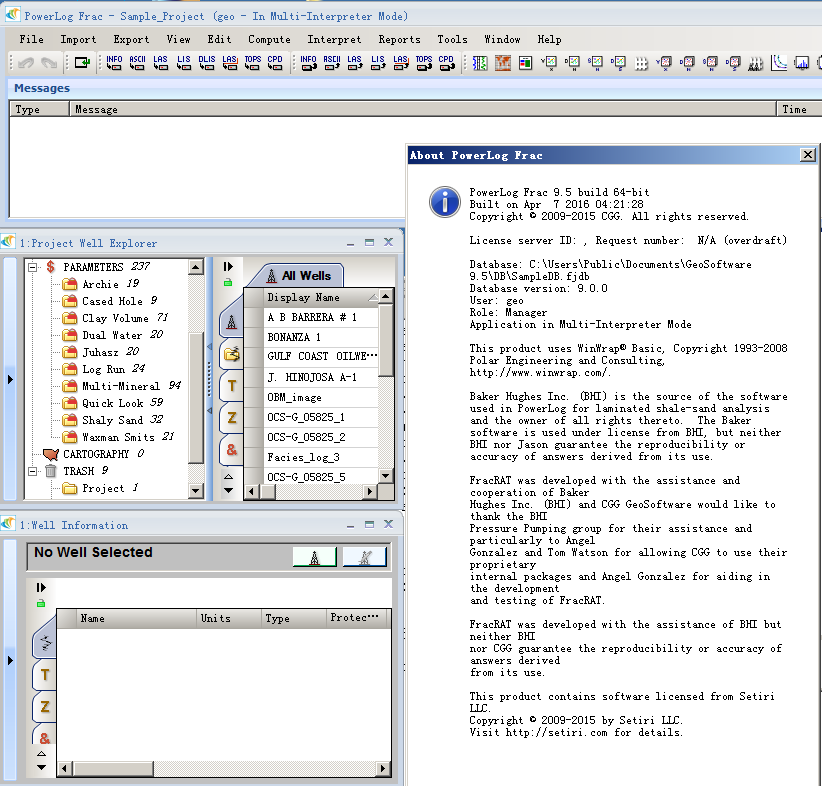Click the play-pause marker in Well Information

pyautogui.click(x=41, y=587)
